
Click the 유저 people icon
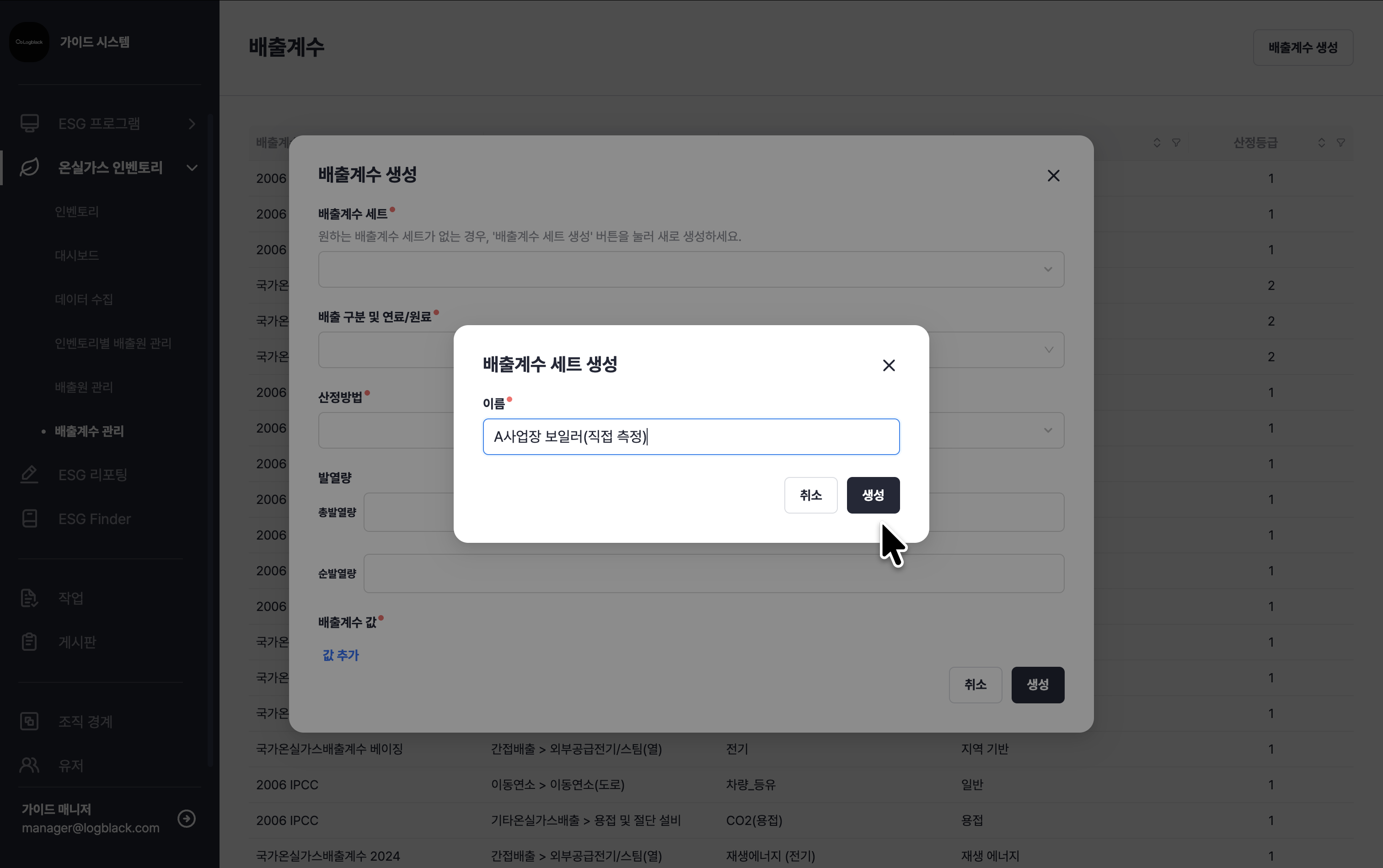[29, 765]
